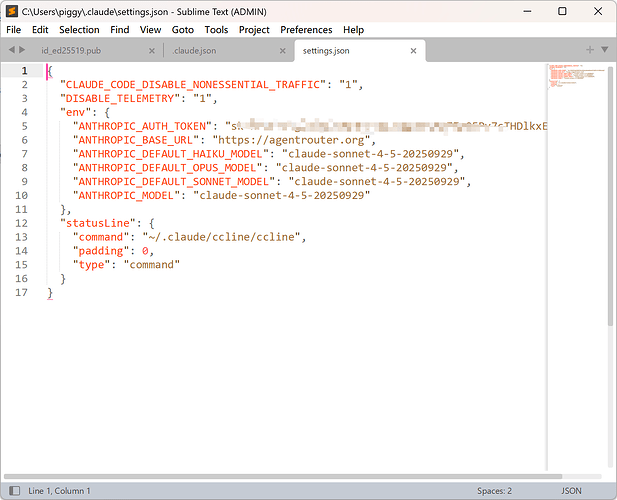Click the DISABLE_TELEMETRY key
The width and height of the screenshot is (617, 500).
click(120, 98)
